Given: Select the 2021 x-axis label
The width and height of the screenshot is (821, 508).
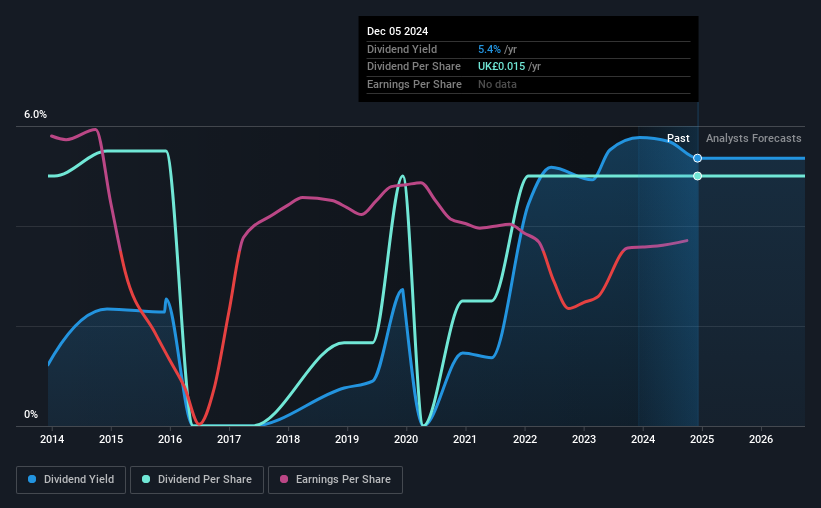Looking at the screenshot, I should [x=464, y=439].
